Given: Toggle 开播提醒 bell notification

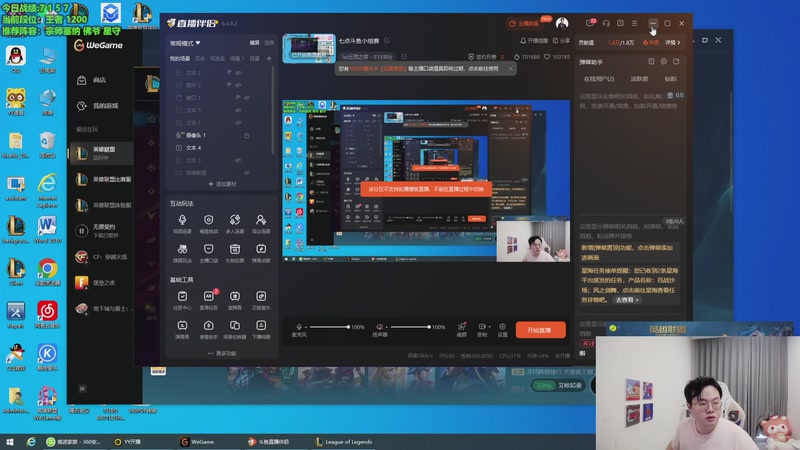Looking at the screenshot, I should [534, 40].
